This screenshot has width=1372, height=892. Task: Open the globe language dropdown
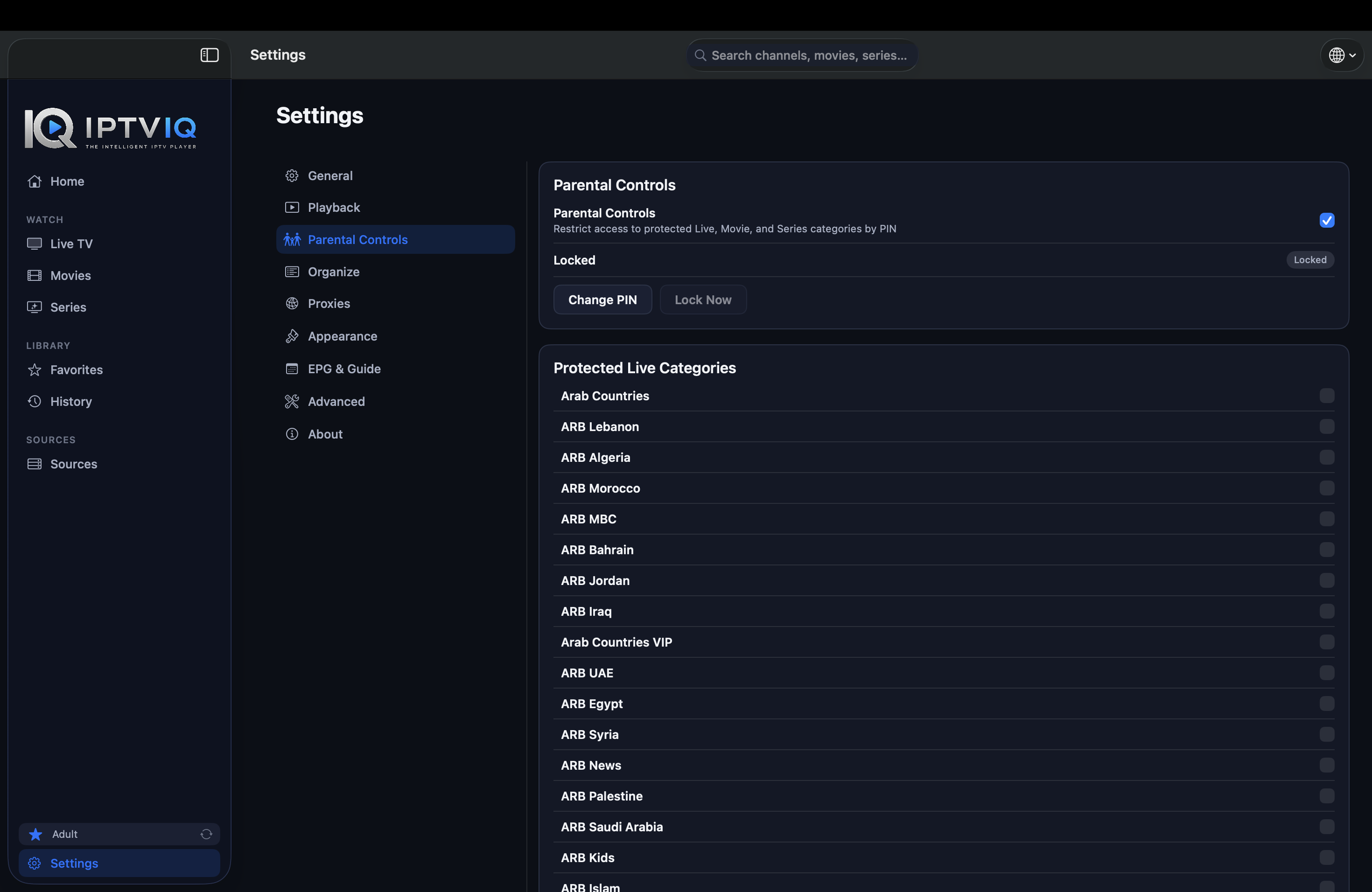(x=1341, y=55)
